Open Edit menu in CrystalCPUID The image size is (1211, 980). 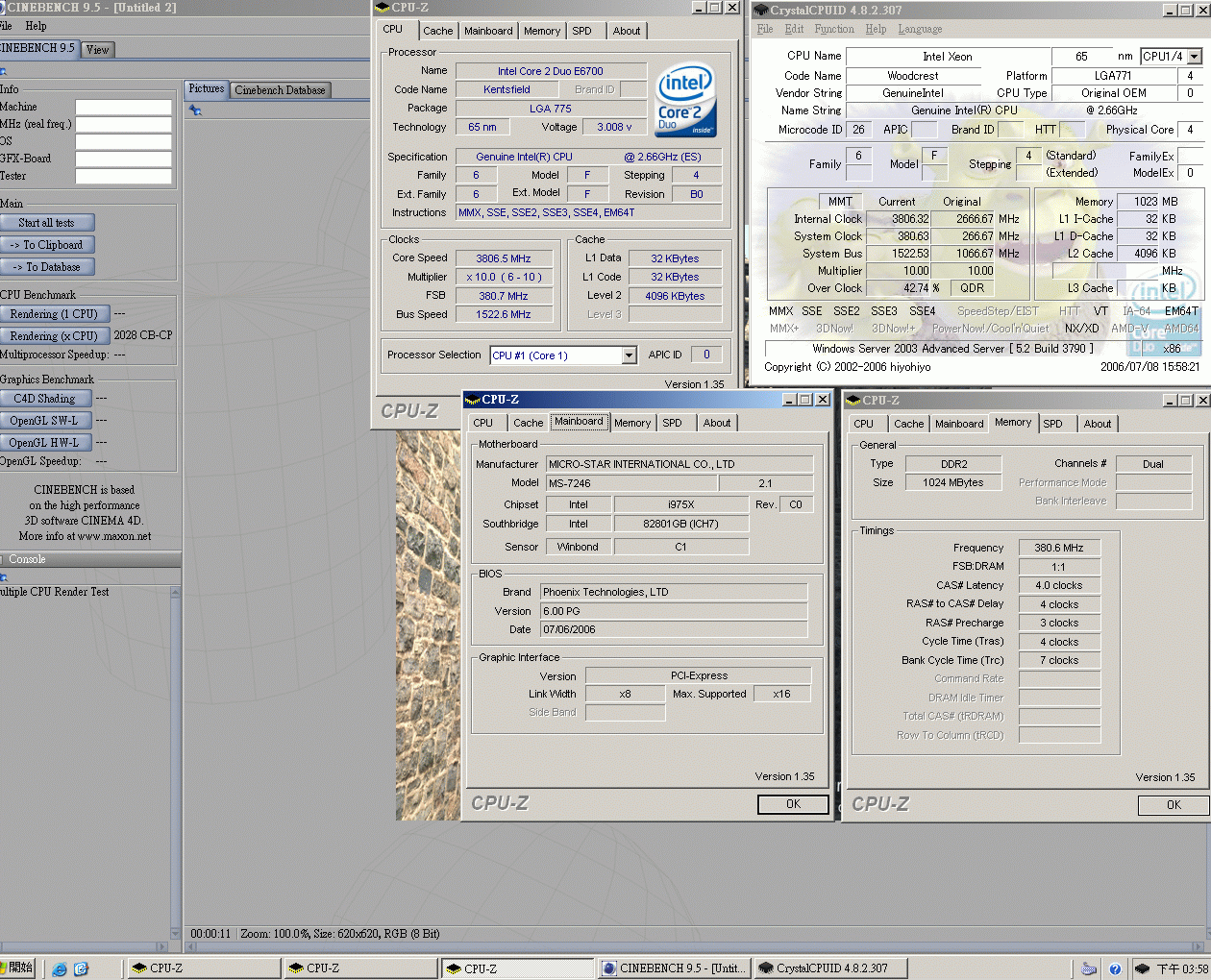(x=794, y=29)
